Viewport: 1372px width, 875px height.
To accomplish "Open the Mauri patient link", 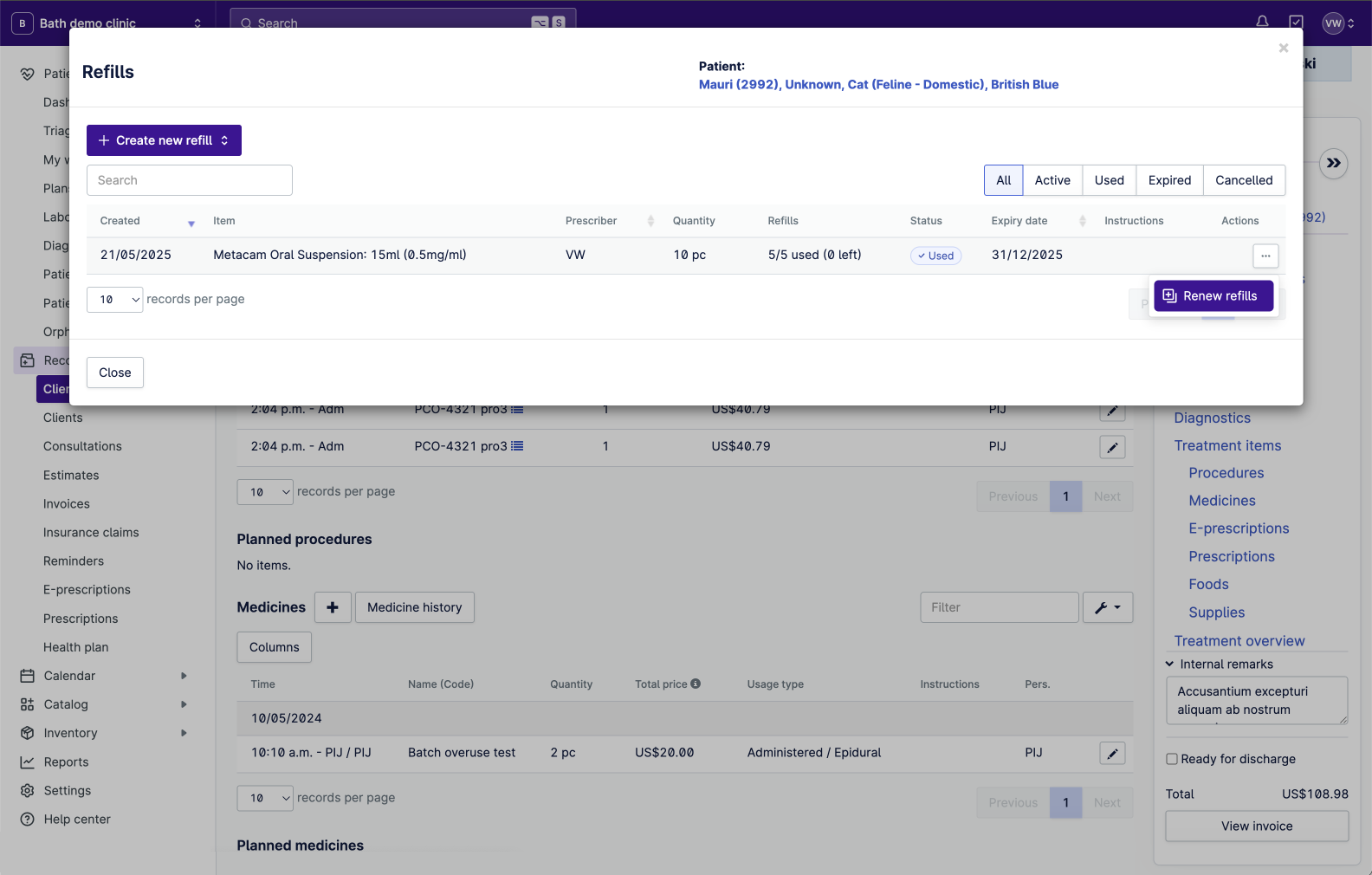I will pyautogui.click(x=877, y=85).
